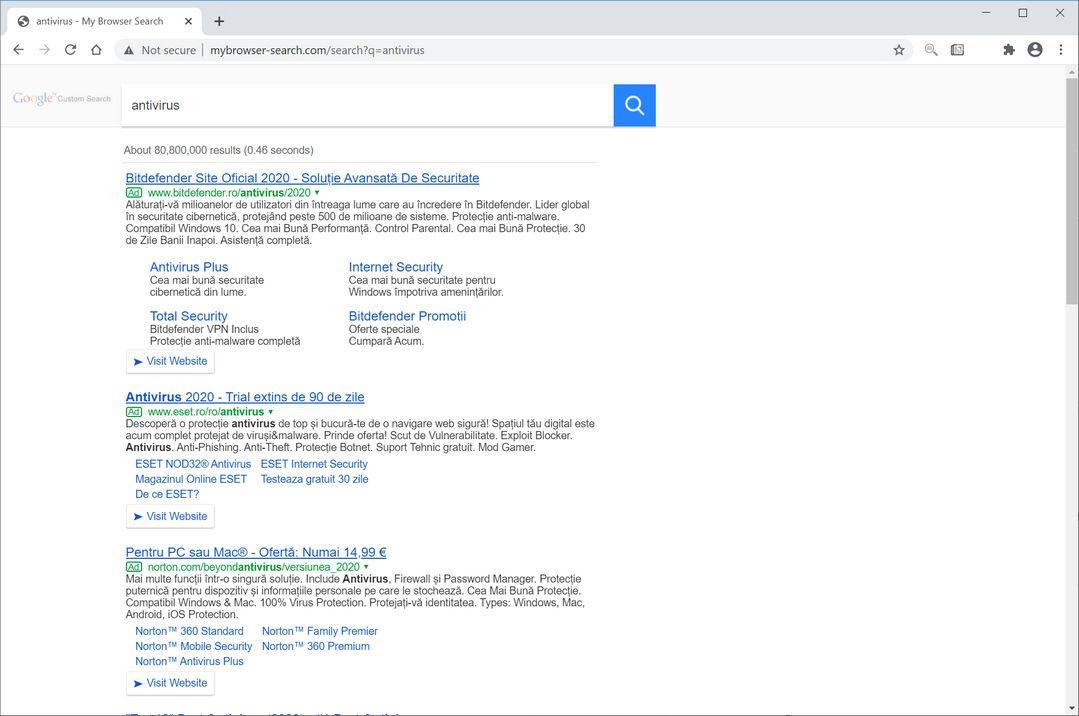Select the 'antivirus - My Browser Search' tab
Screen dimensions: 1079x716
click(100, 21)
